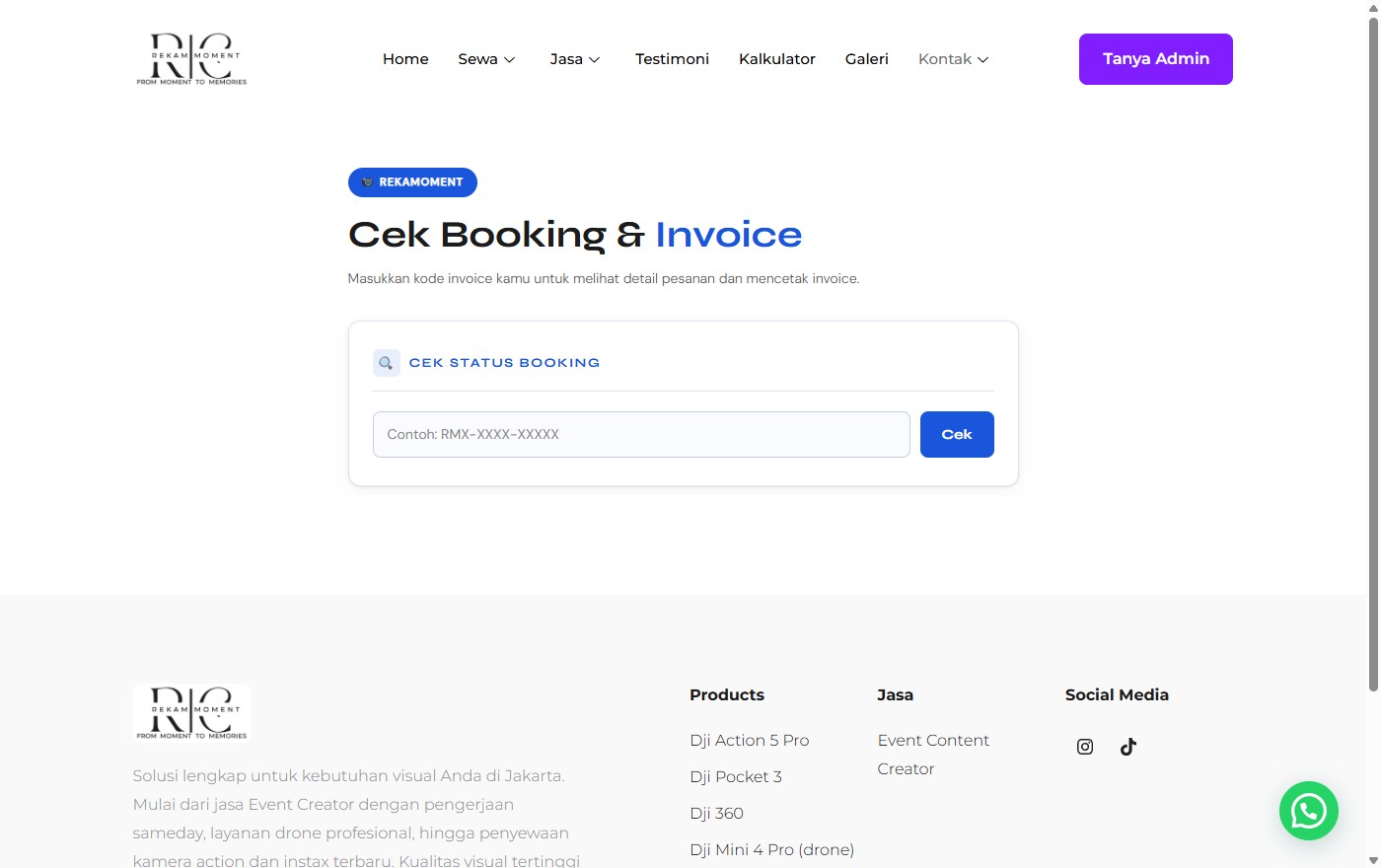The height and width of the screenshot is (868, 1381).
Task: Click the REKAMOMENT badge
Action: (x=412, y=182)
